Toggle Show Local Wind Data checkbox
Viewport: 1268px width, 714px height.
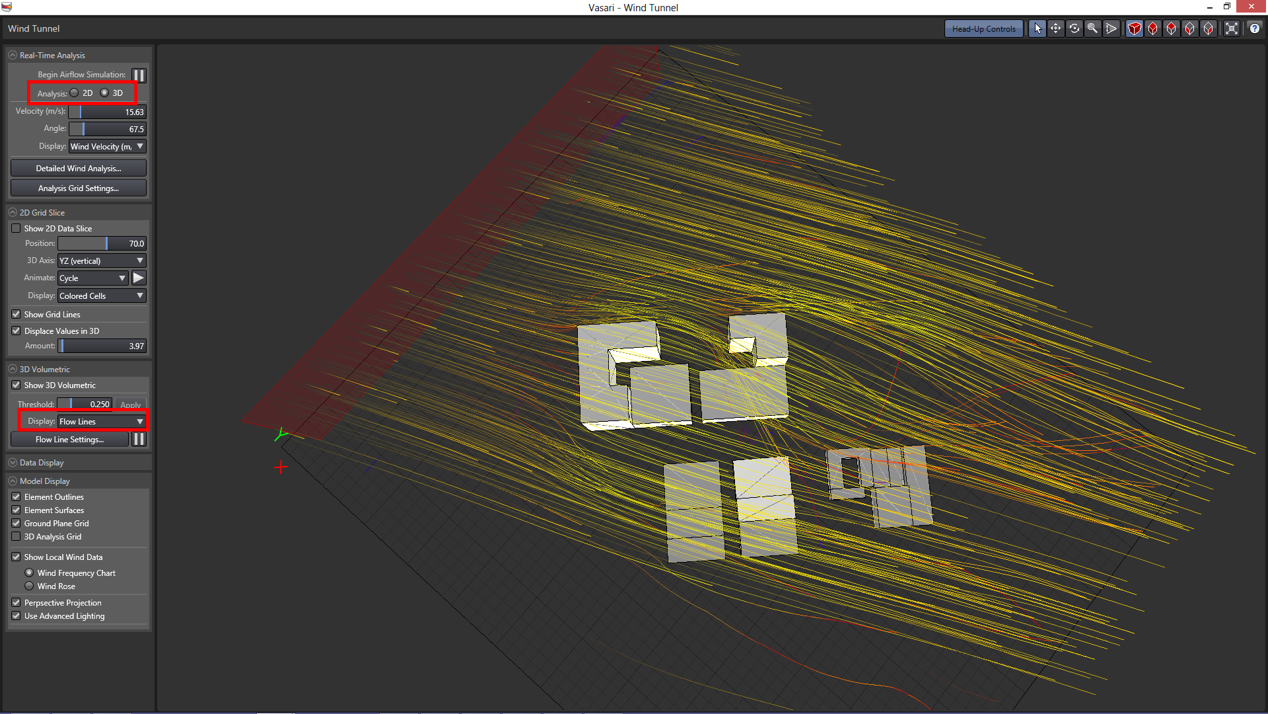click(x=16, y=557)
